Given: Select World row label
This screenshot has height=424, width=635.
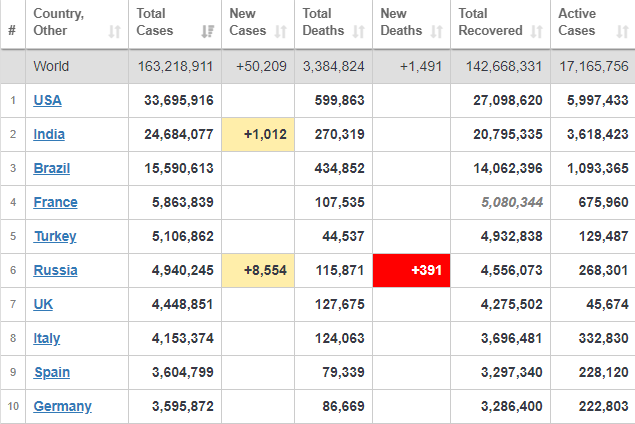Looking at the screenshot, I should coord(51,66).
